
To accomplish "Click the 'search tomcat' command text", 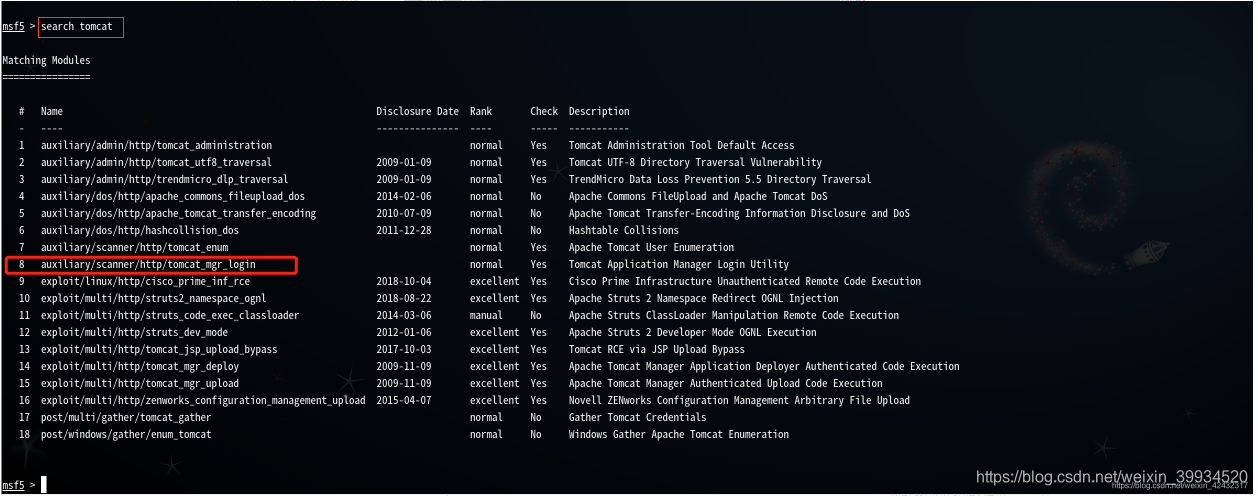I will (x=79, y=26).
